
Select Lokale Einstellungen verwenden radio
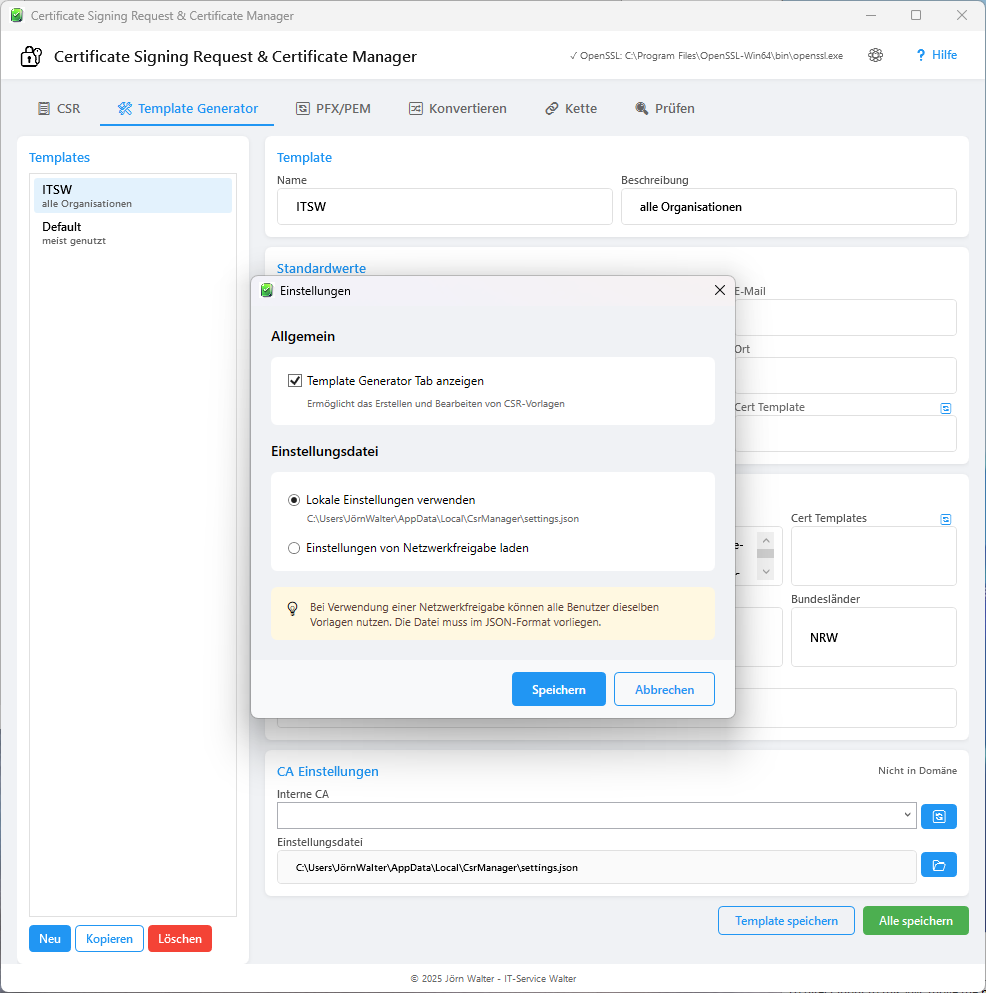(293, 500)
